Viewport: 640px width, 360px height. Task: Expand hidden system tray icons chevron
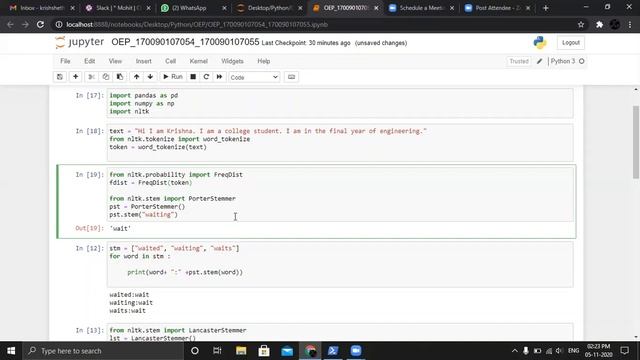[514, 351]
